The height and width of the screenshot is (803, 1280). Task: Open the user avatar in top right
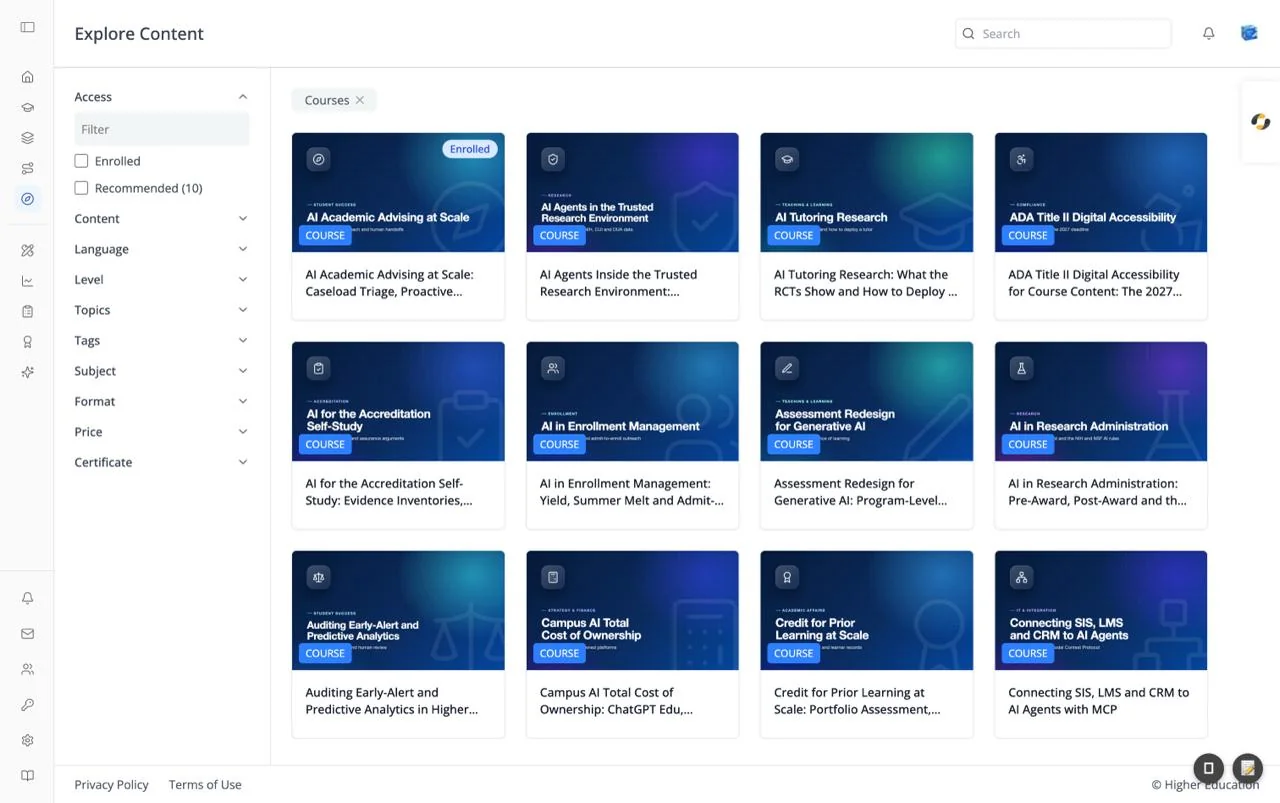(x=1249, y=33)
